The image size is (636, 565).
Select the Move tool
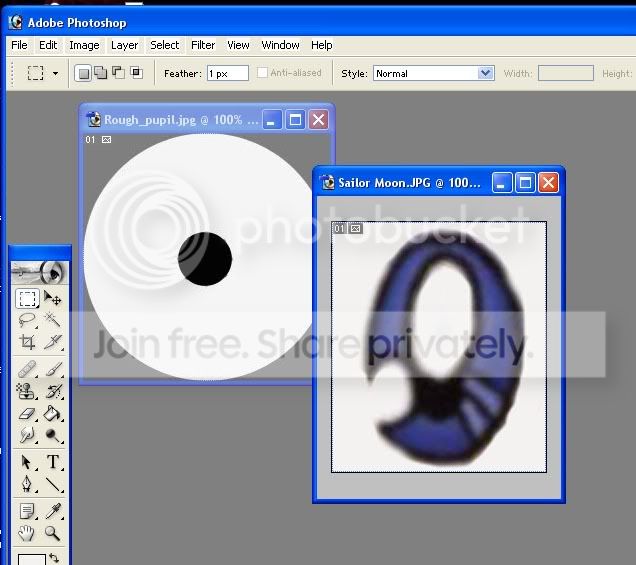pyautogui.click(x=53, y=299)
